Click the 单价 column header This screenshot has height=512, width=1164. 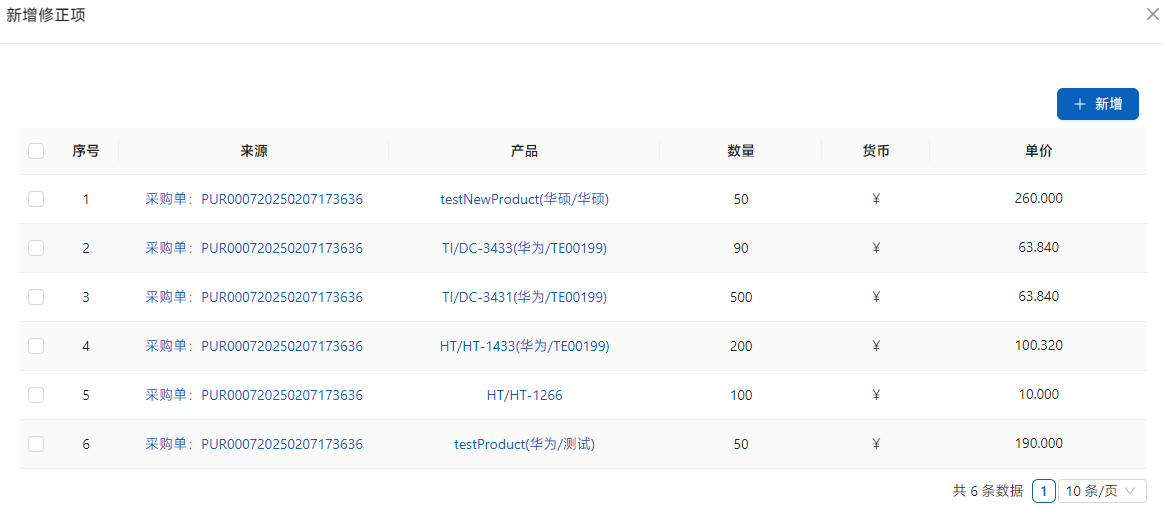pyautogui.click(x=1038, y=151)
